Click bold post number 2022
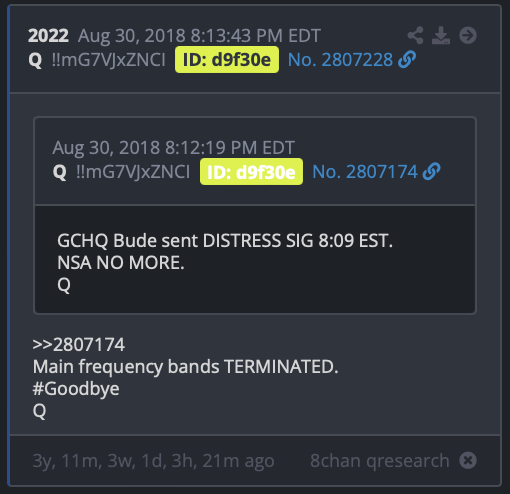Viewport: 510px width, 494px height. 48,35
